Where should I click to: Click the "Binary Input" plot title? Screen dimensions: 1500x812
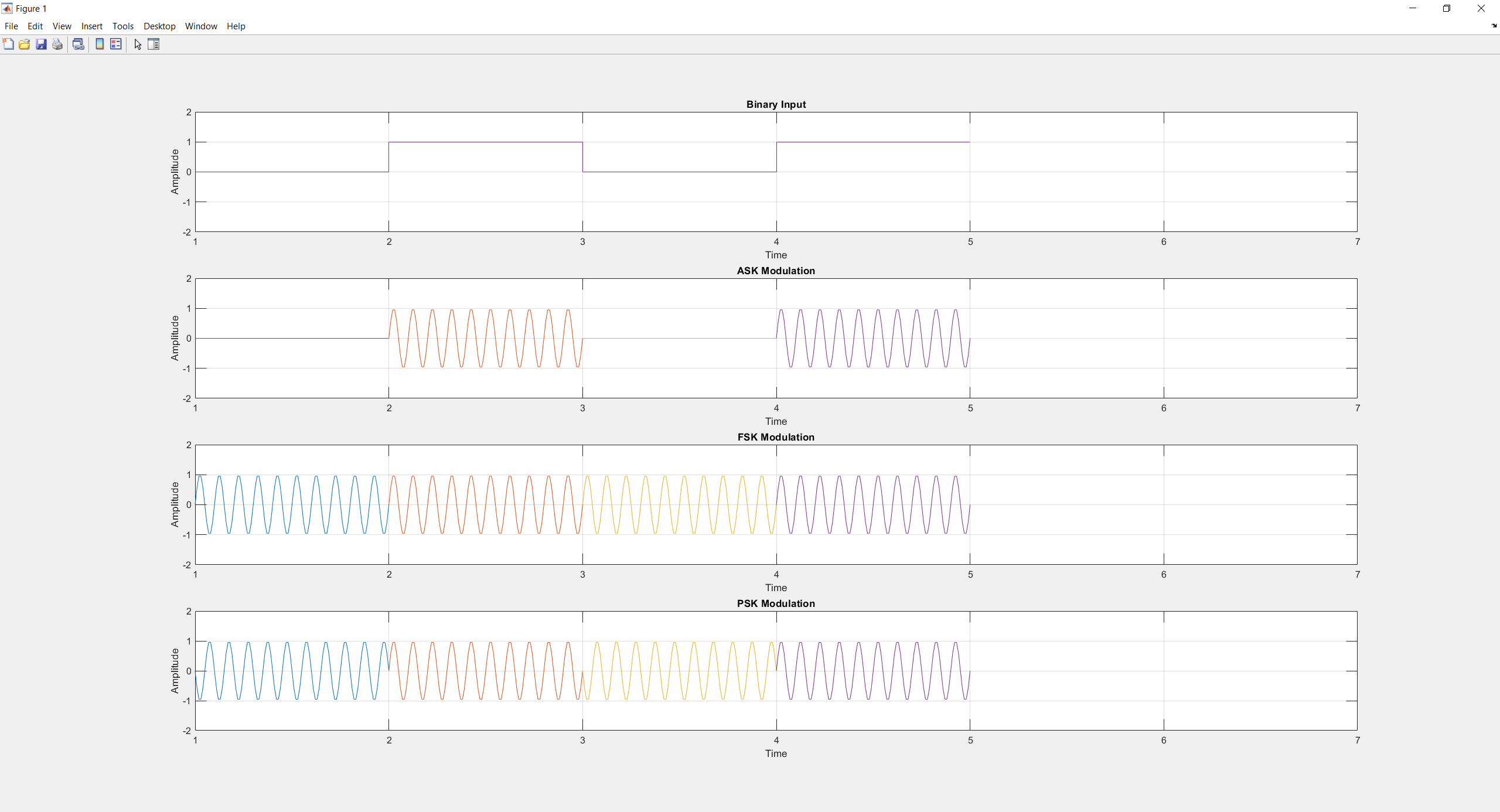point(776,104)
